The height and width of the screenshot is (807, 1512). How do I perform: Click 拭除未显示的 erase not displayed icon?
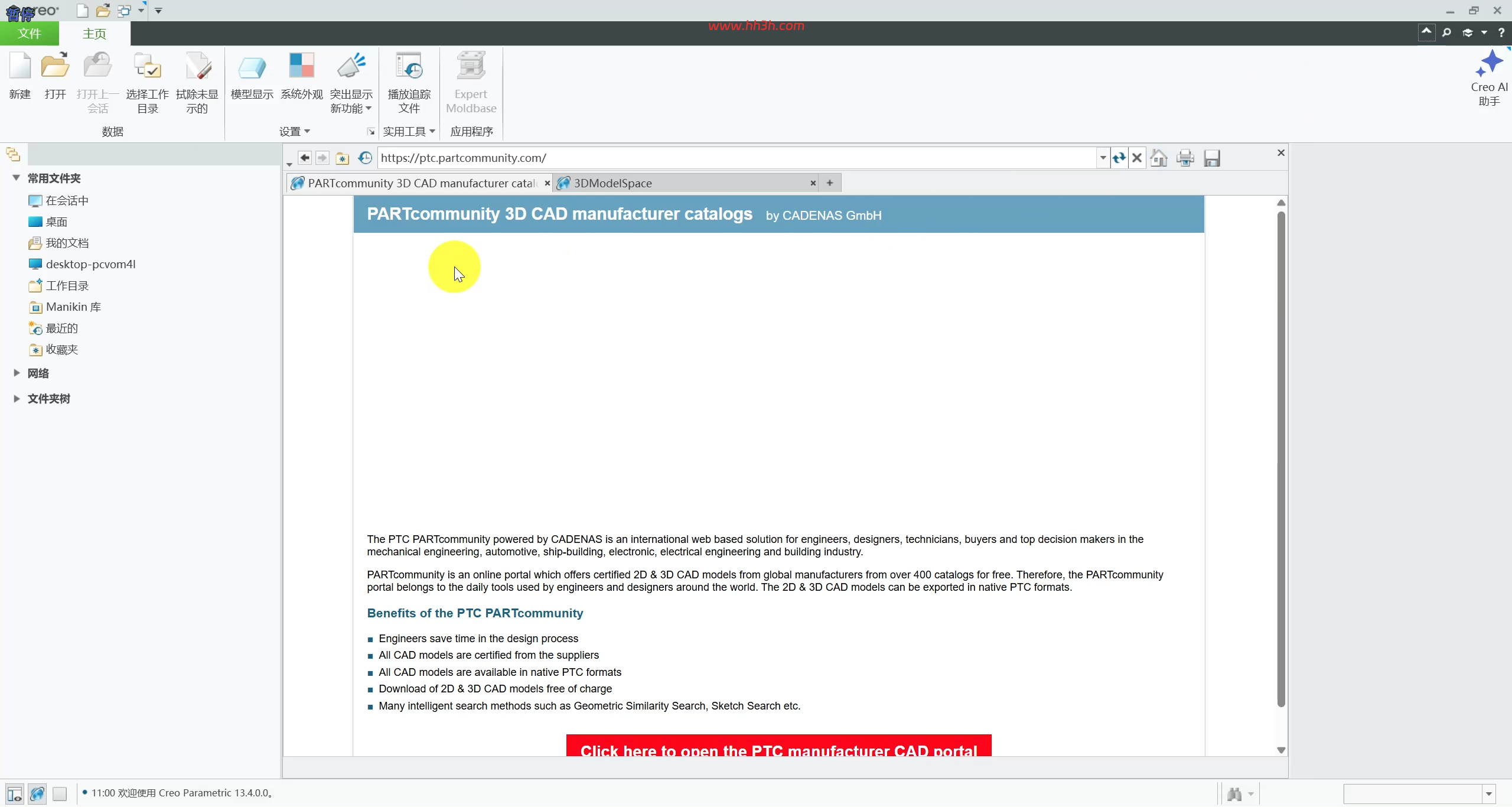[x=197, y=83]
